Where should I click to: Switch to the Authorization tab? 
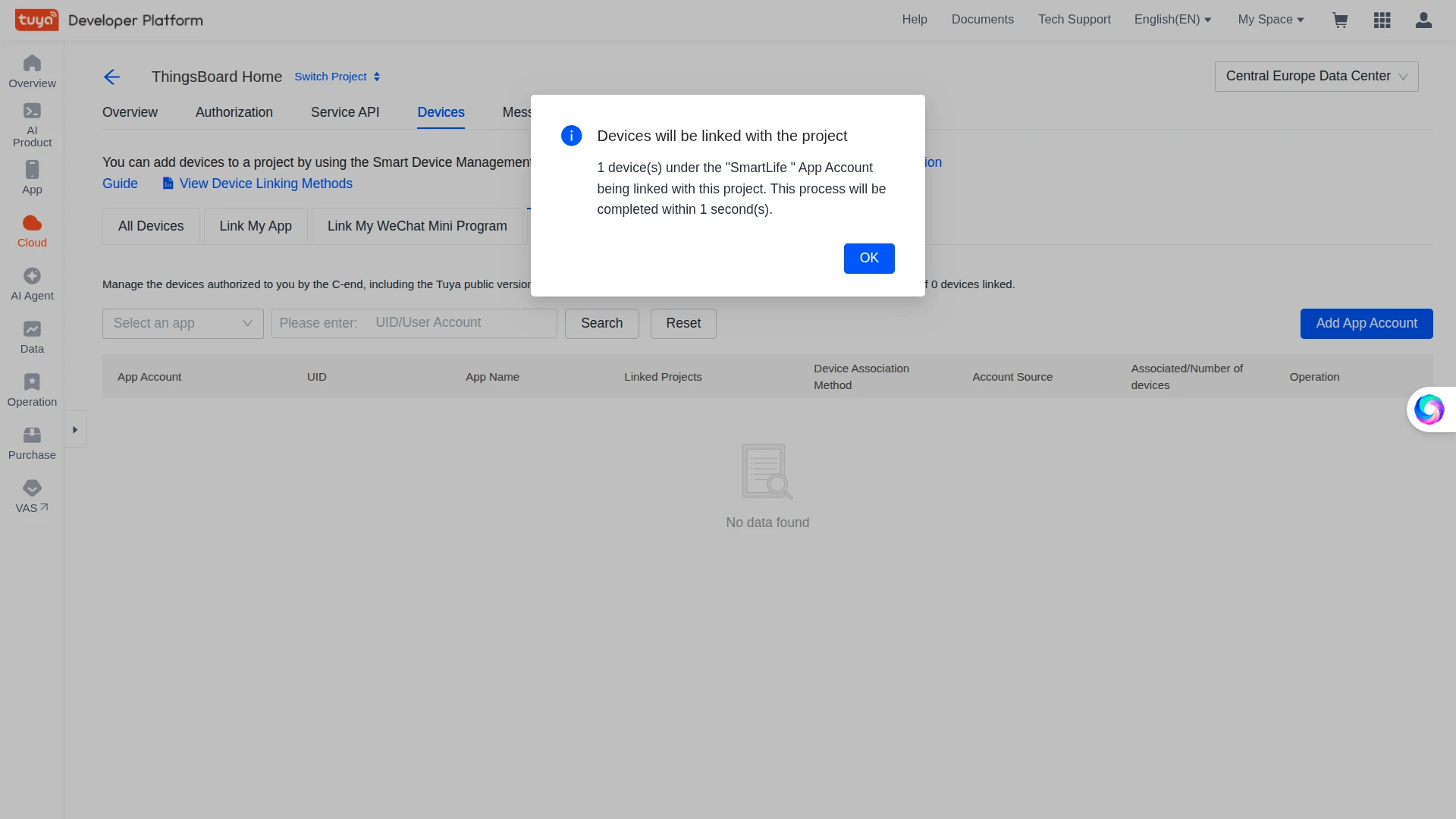(234, 112)
